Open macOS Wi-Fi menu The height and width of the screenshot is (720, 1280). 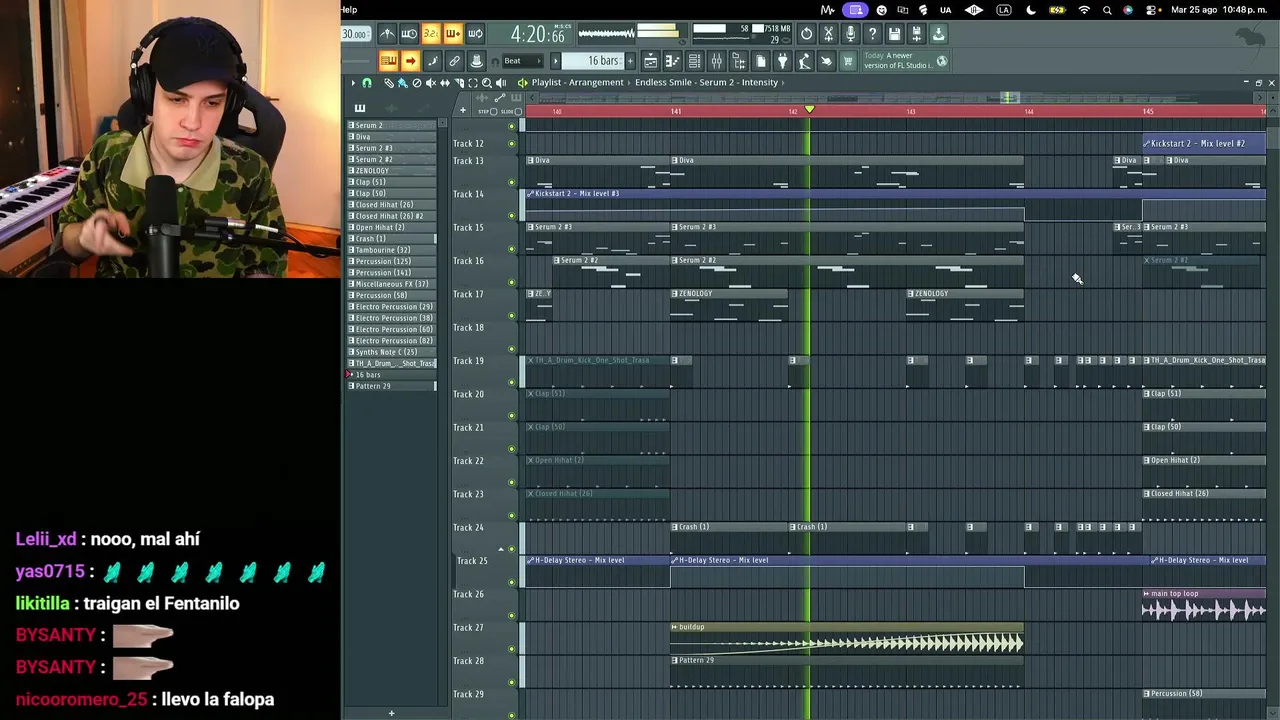click(x=1084, y=10)
